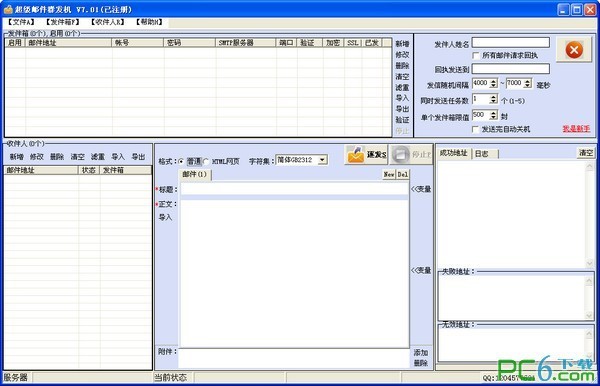Increase minimum random send interval spinner
This screenshot has height=386, width=600.
pyautogui.click(x=494, y=81)
